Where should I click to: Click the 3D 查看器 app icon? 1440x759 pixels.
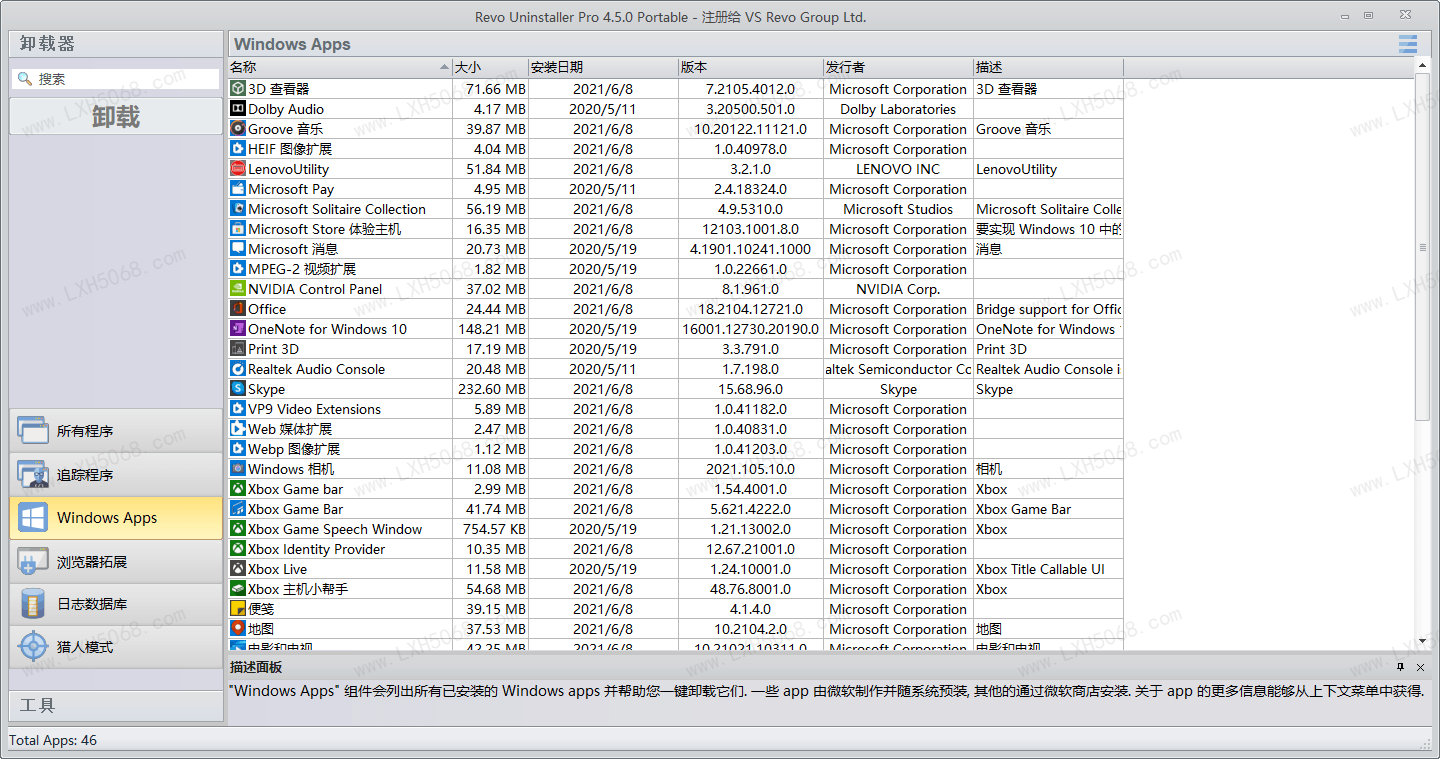point(238,89)
